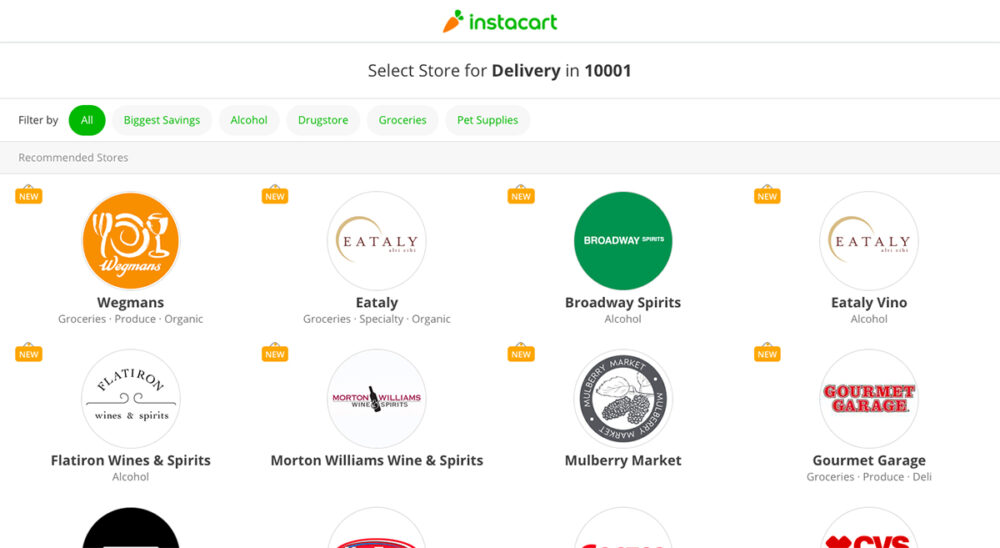Click the Wegmans store name link
The width and height of the screenshot is (1000, 548).
[x=130, y=302]
